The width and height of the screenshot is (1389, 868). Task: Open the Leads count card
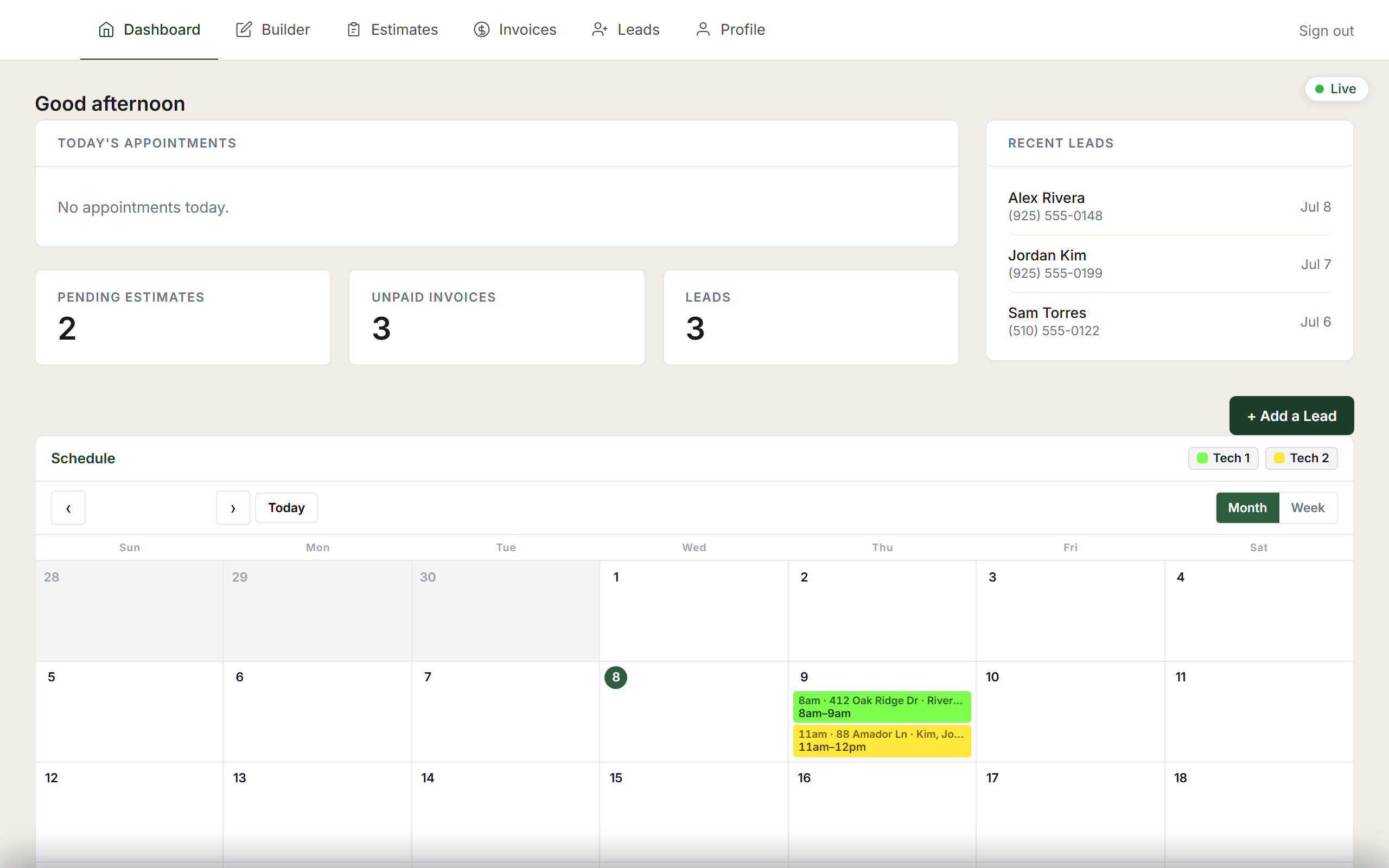click(811, 317)
